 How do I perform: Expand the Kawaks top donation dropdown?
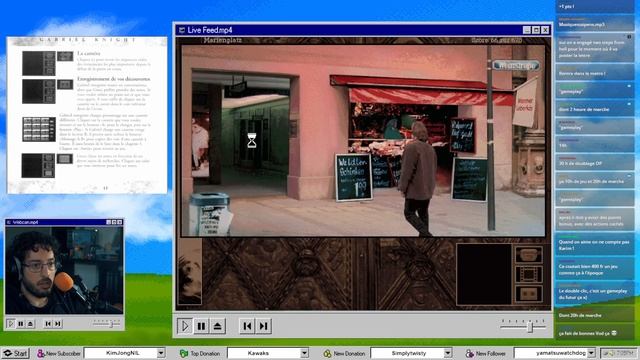click(x=304, y=353)
